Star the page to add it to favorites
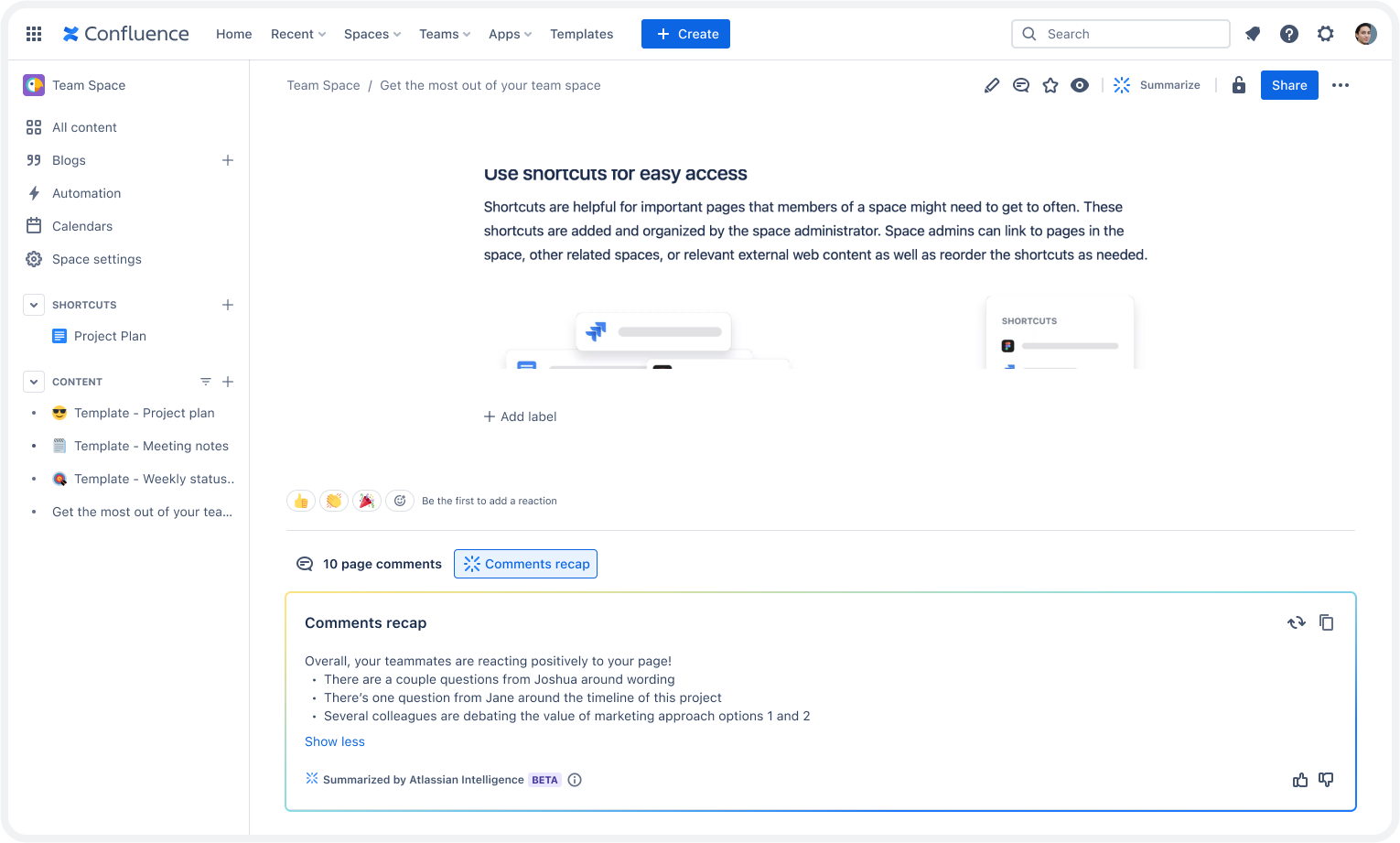 point(1050,84)
